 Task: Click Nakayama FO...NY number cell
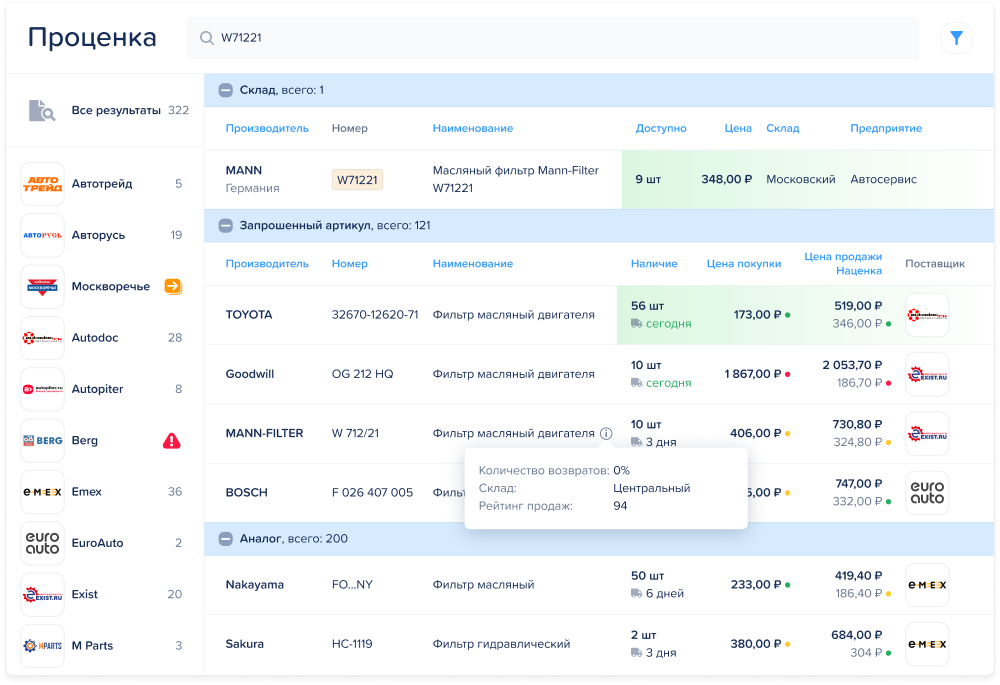click(x=352, y=585)
